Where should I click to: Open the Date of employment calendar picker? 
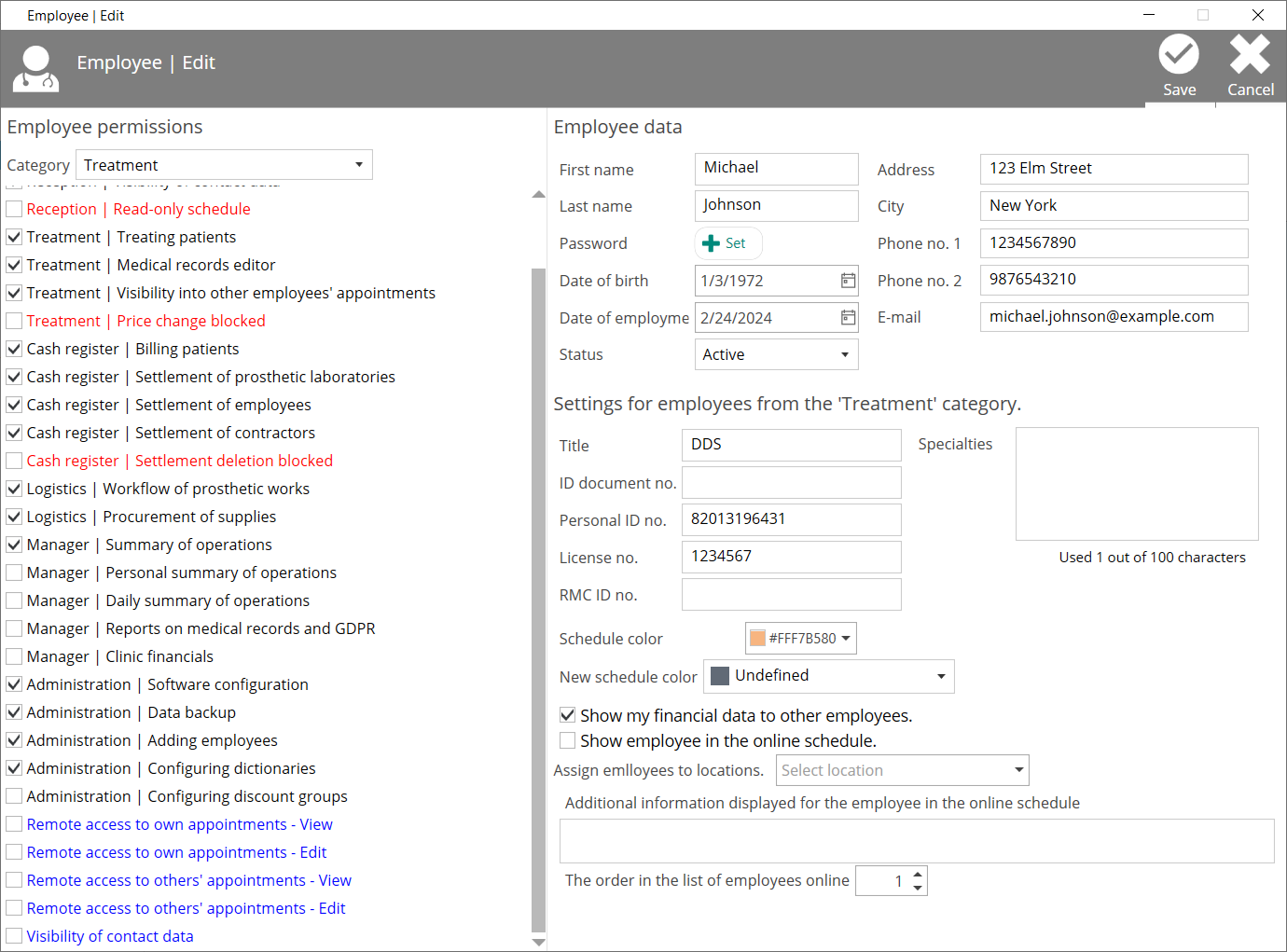848,318
